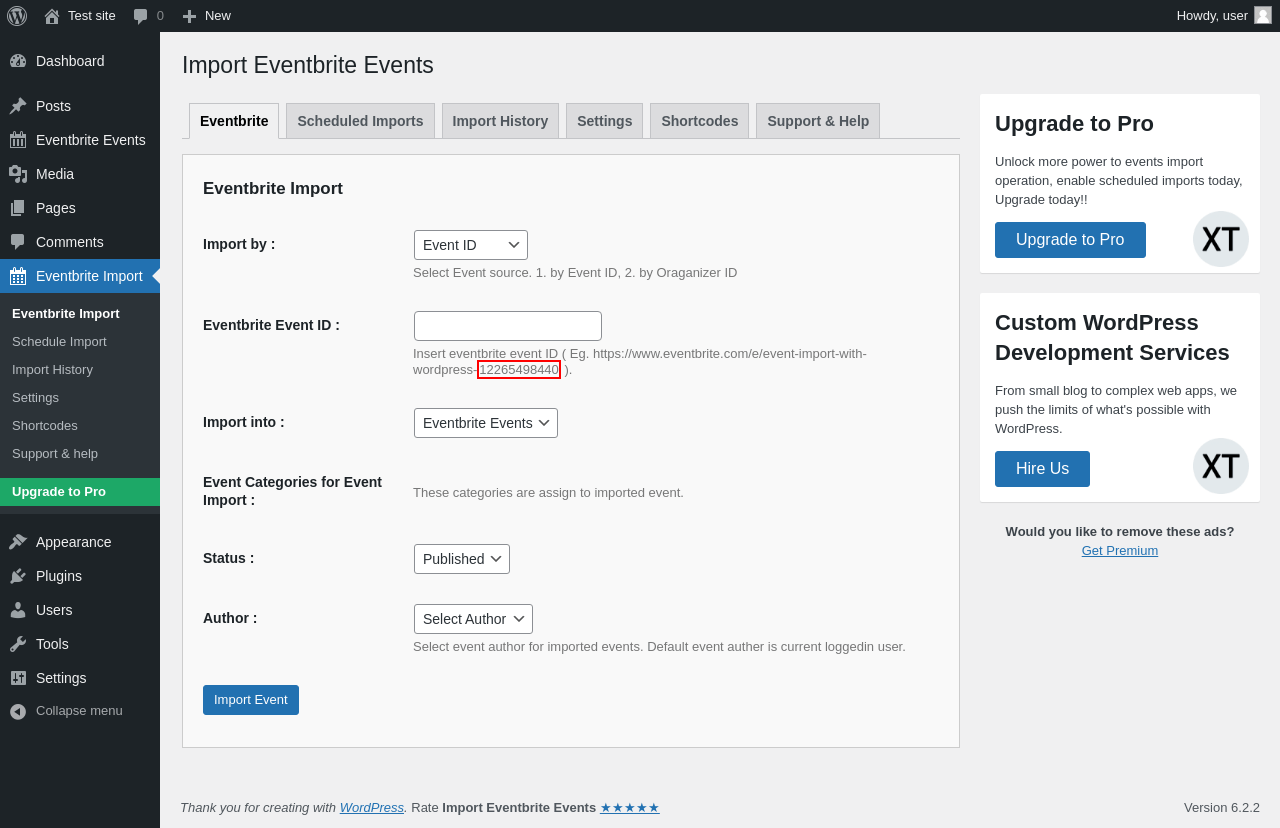1280x828 pixels.
Task: Open the Import into dropdown
Action: [x=486, y=423]
